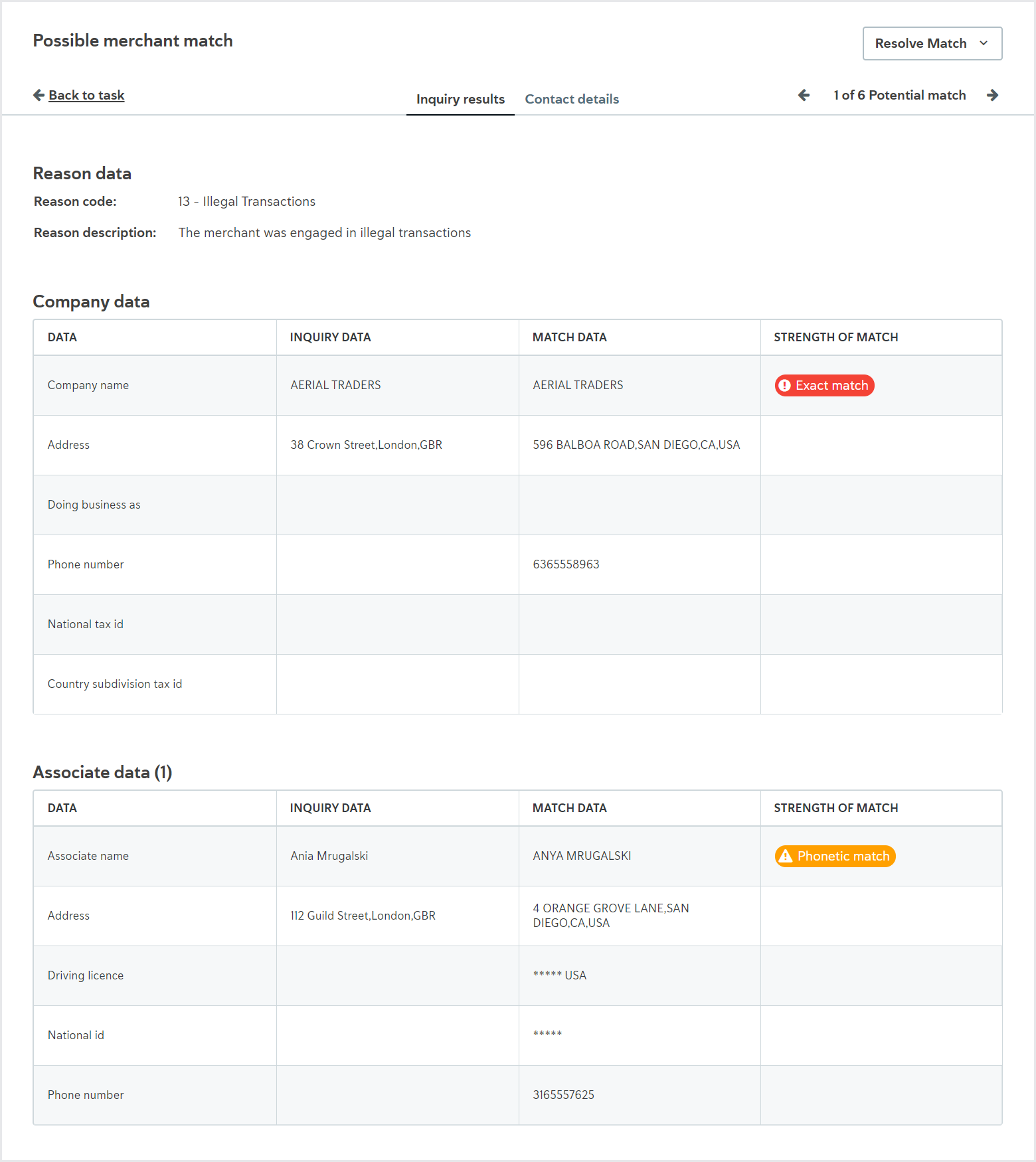This screenshot has height=1162, width=1036.
Task: Select the company phone number 6365558963
Action: click(566, 564)
